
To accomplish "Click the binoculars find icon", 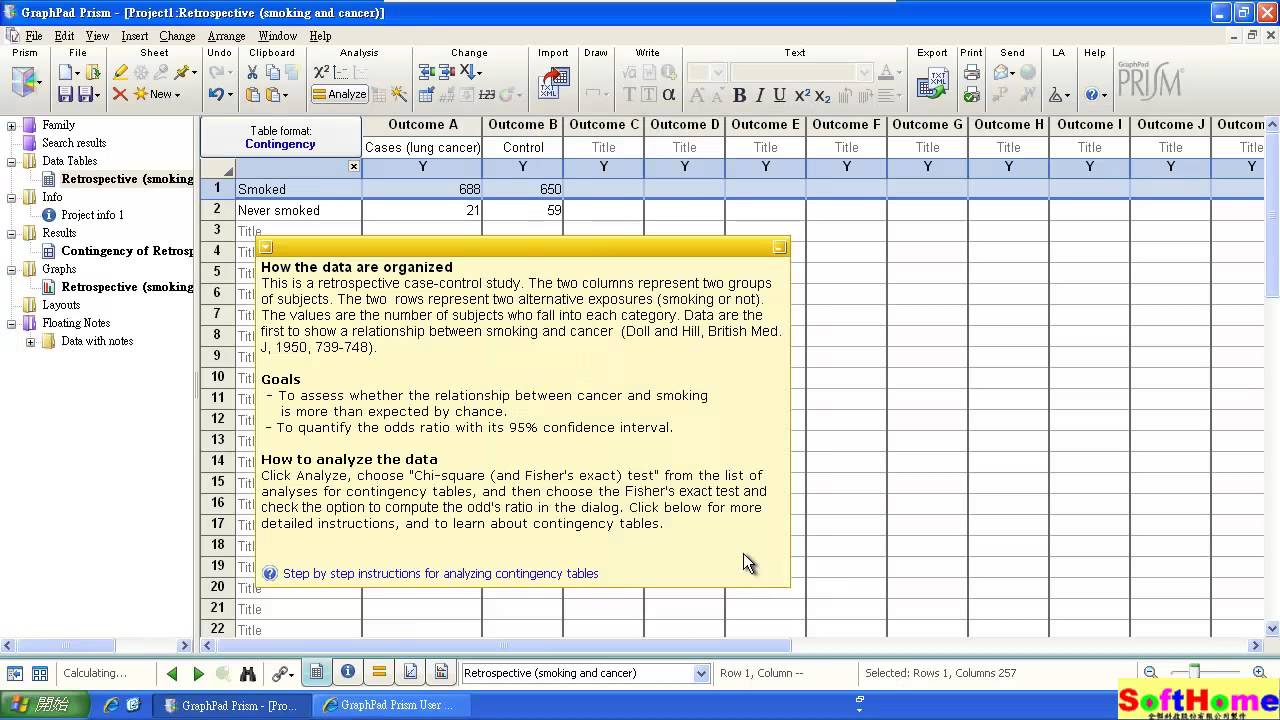I will pyautogui.click(x=248, y=674).
